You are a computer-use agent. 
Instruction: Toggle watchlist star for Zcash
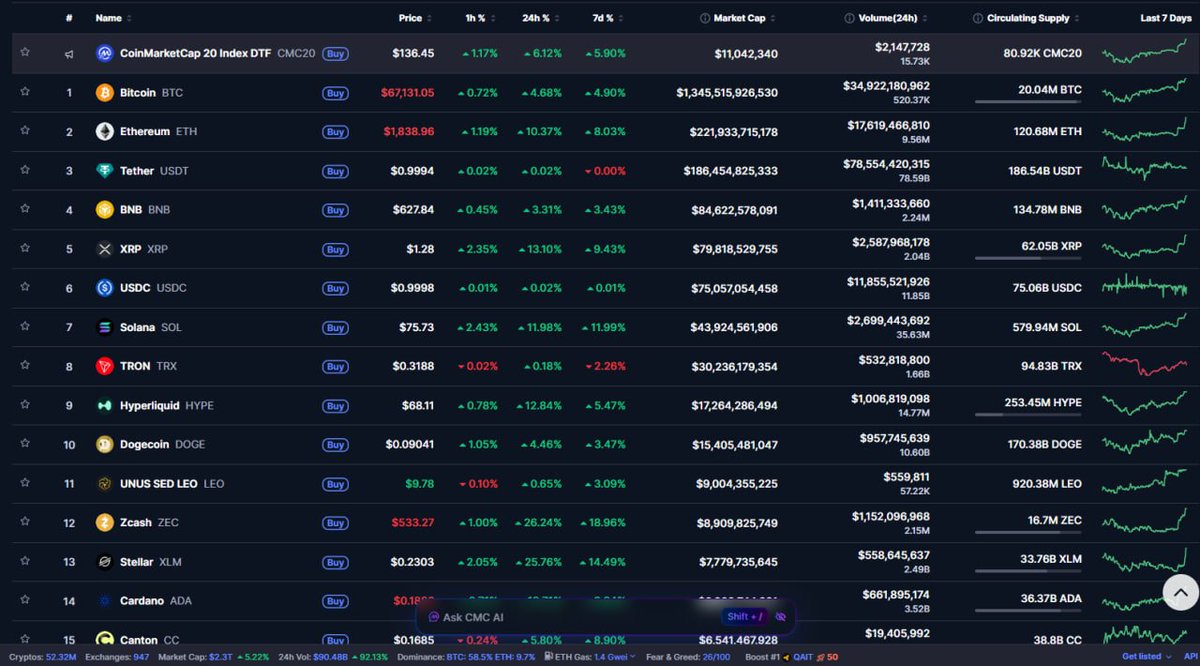(25, 522)
